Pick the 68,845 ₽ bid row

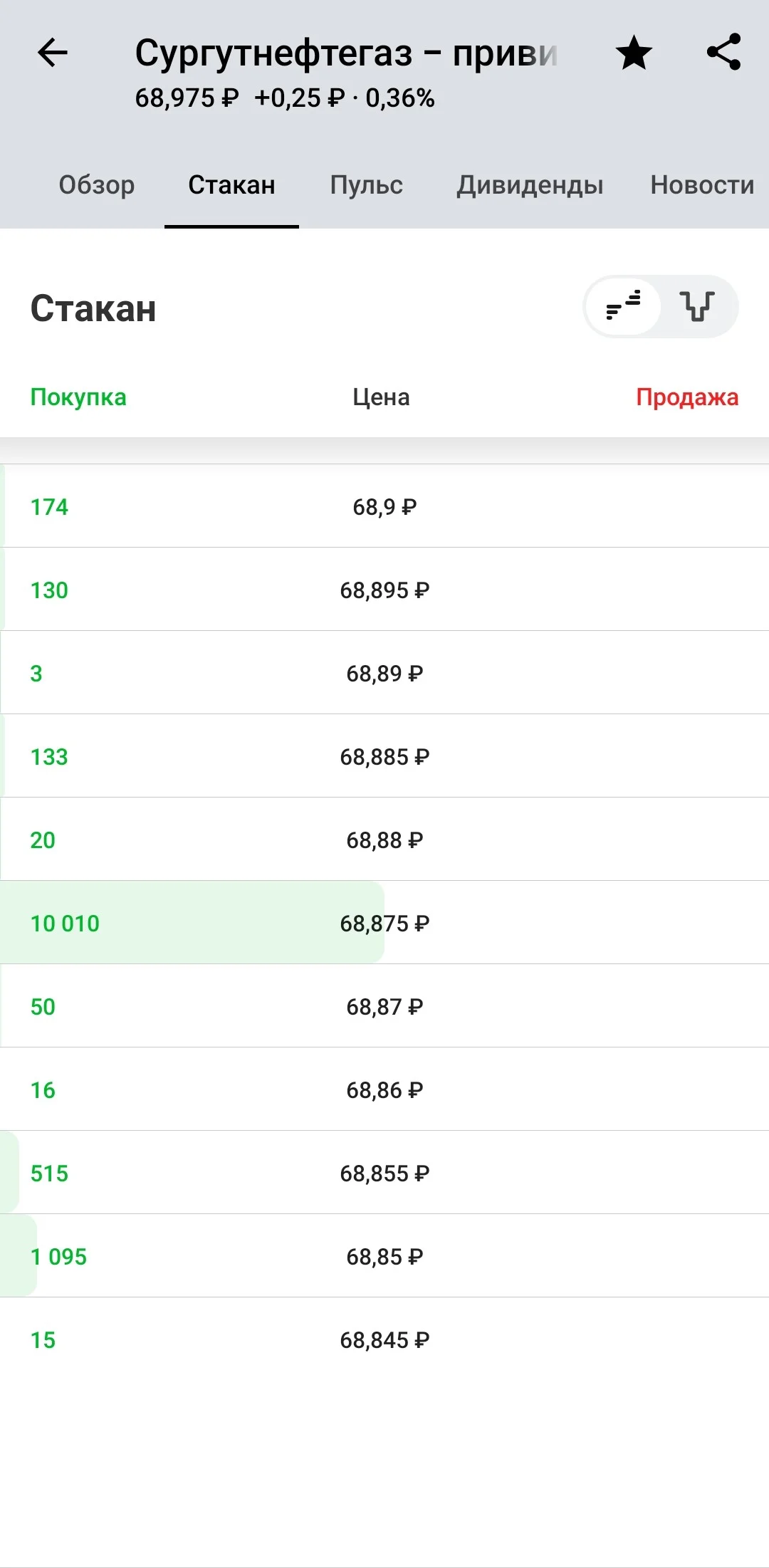coord(384,1339)
